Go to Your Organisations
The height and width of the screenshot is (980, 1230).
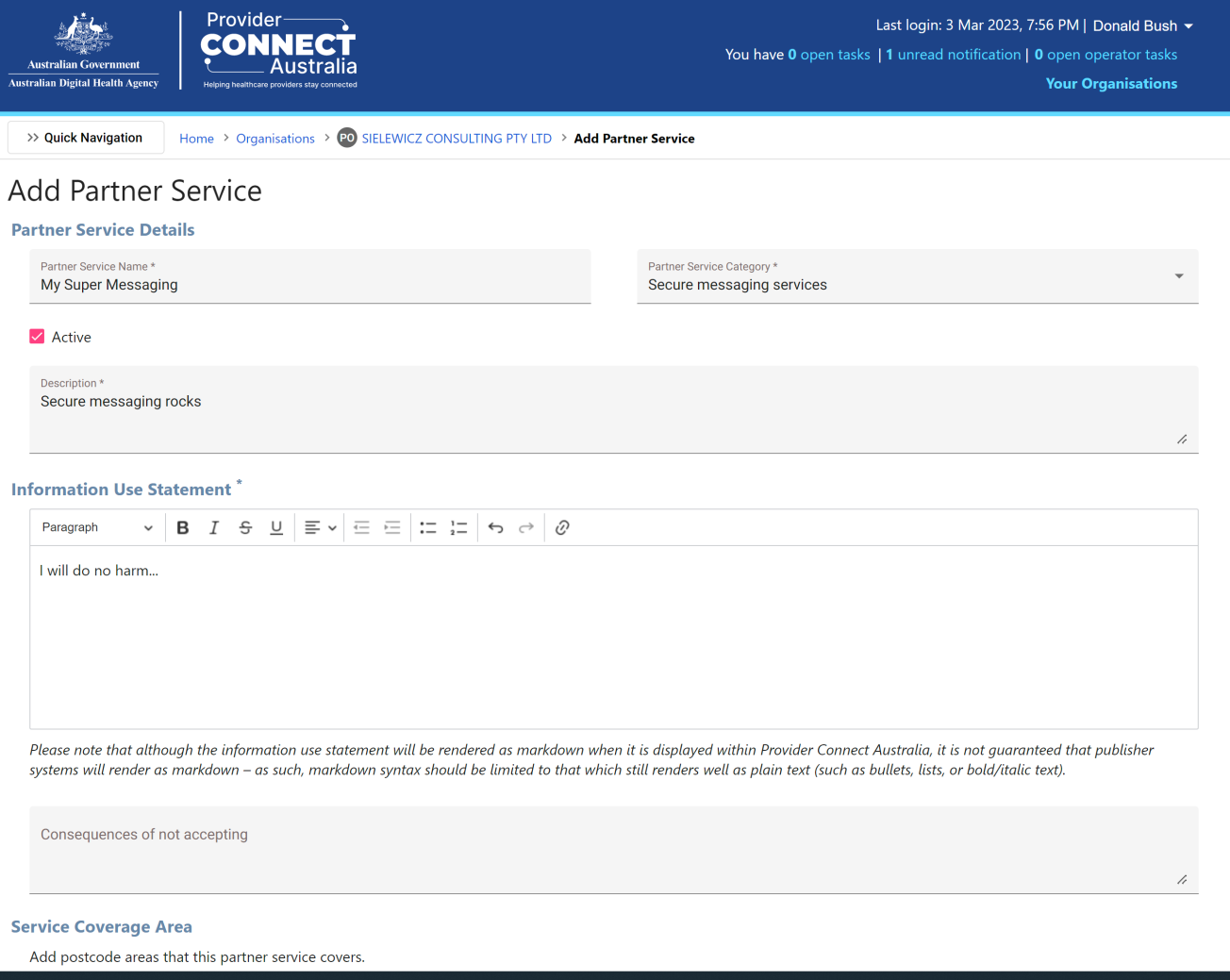click(x=1111, y=83)
